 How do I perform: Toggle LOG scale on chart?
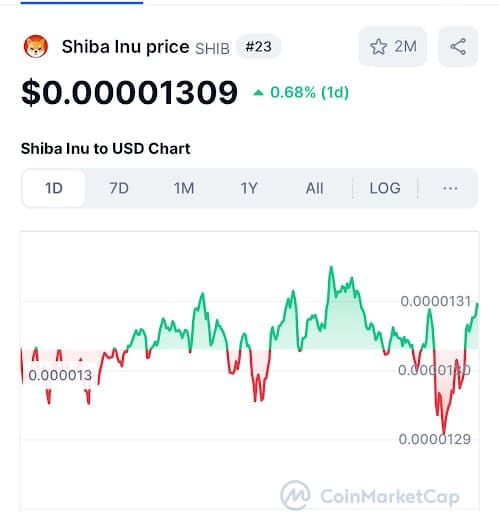tap(385, 188)
